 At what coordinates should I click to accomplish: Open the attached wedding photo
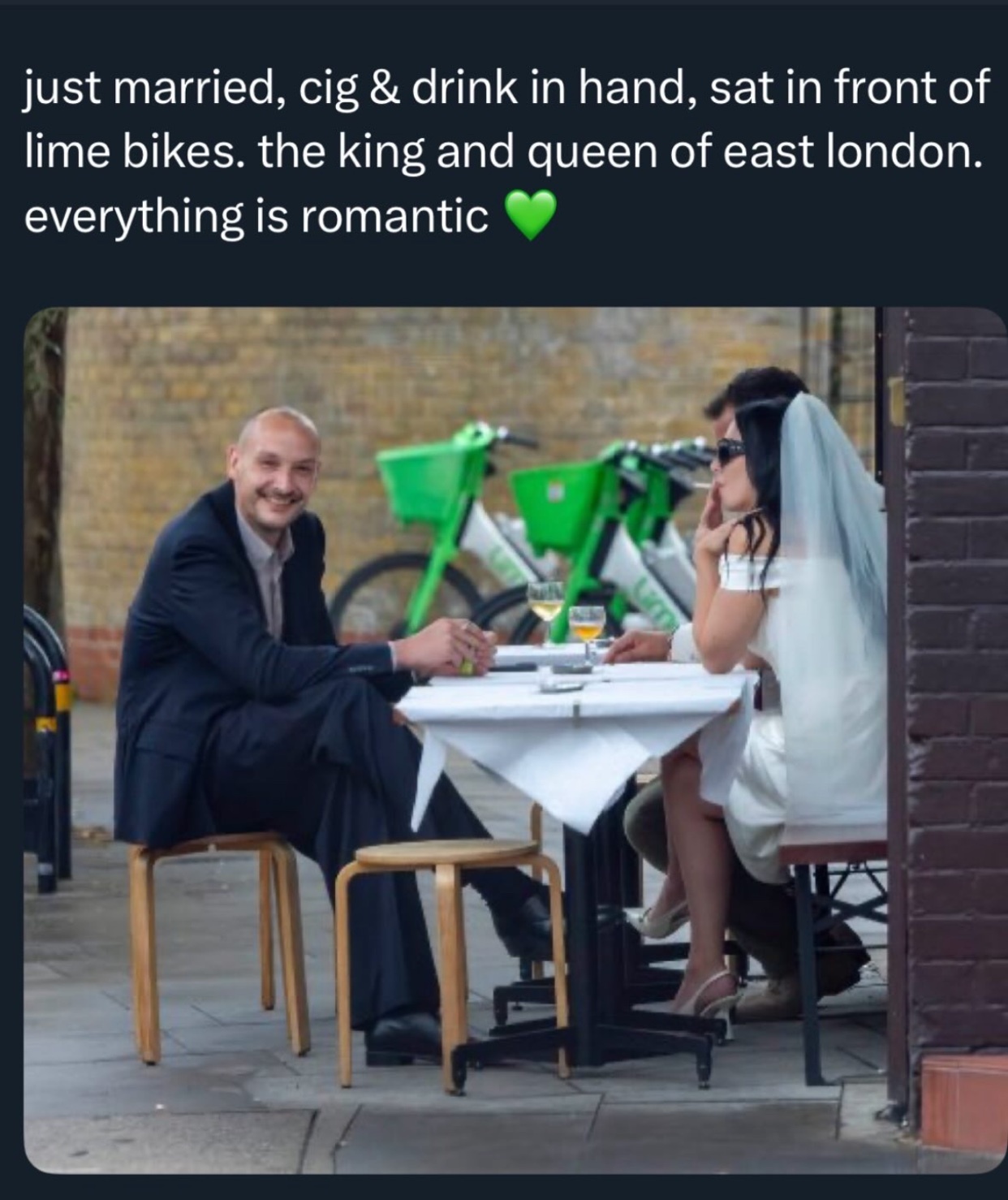point(515,740)
